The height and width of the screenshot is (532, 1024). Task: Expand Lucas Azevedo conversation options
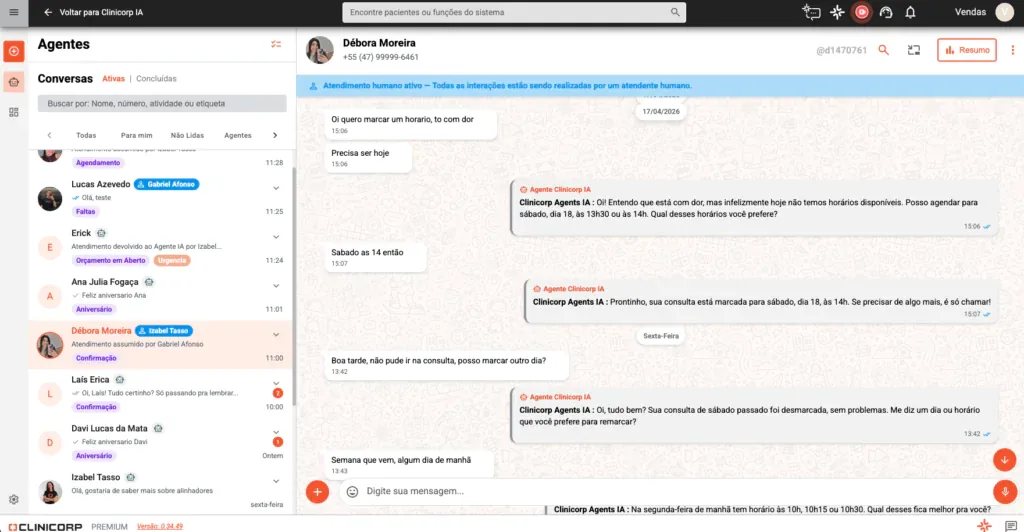(x=276, y=188)
